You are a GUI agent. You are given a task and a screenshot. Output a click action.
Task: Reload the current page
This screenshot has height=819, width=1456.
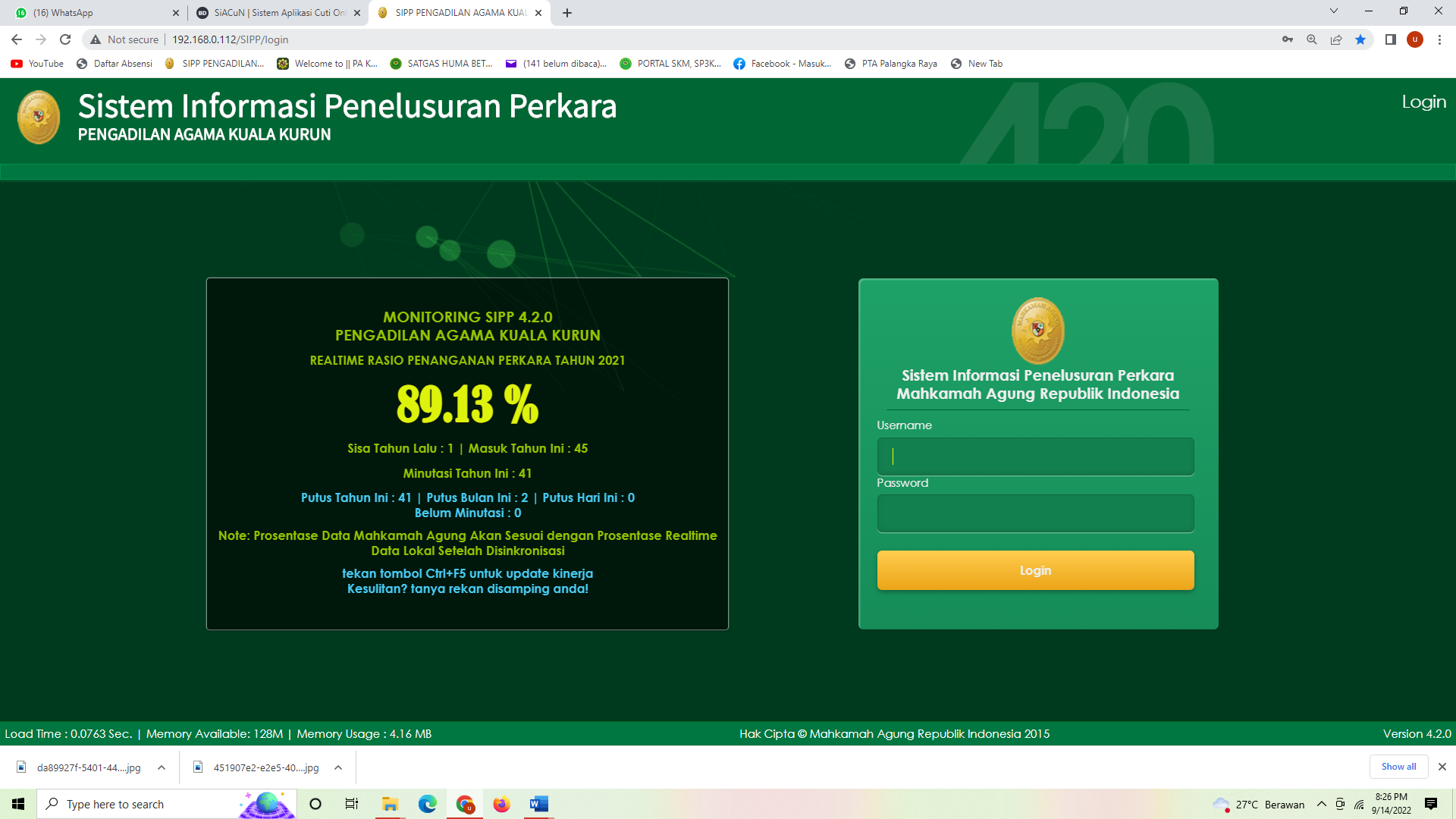(65, 39)
